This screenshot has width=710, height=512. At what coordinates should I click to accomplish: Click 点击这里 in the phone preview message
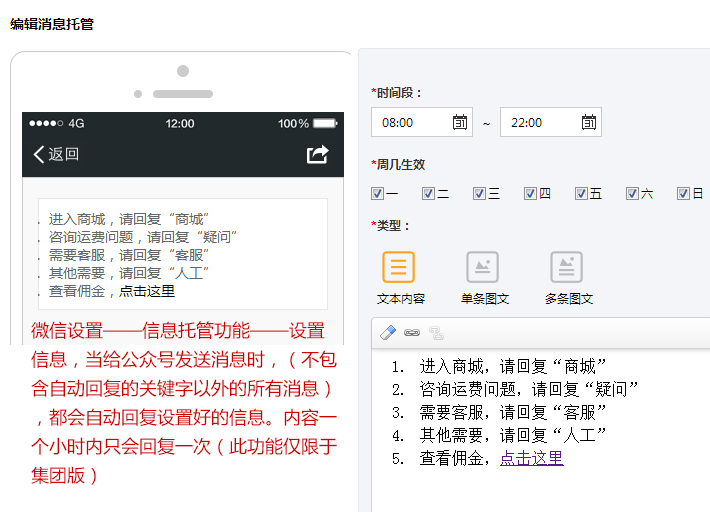pos(147,291)
